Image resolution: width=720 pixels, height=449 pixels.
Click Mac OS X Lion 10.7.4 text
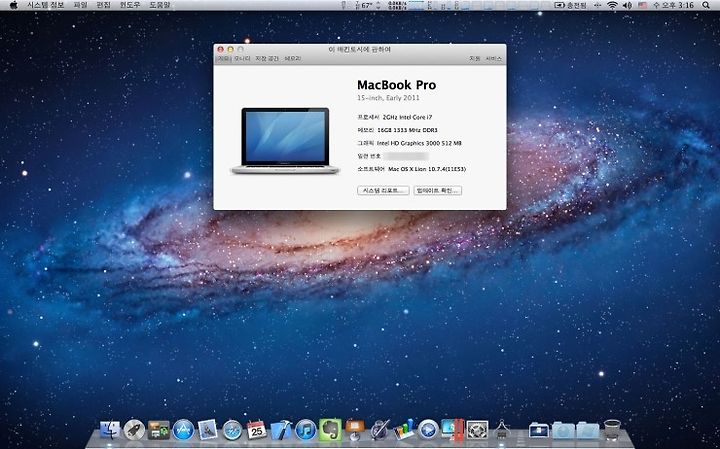427,169
